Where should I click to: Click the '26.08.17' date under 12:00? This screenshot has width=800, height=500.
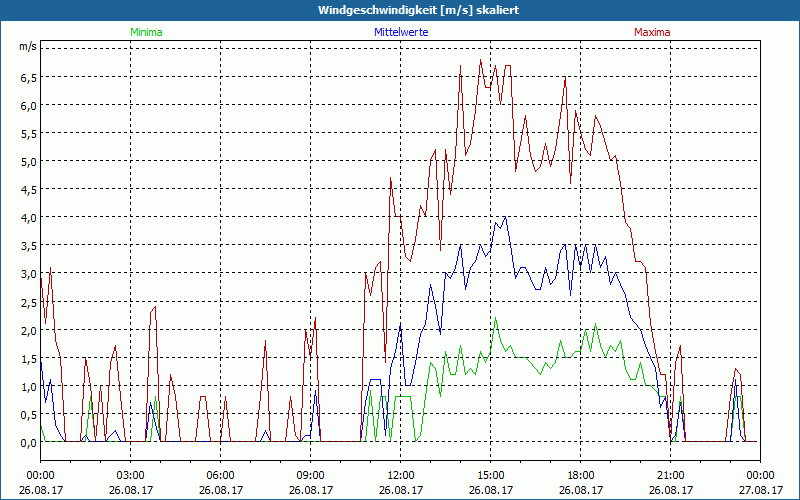pyautogui.click(x=401, y=490)
